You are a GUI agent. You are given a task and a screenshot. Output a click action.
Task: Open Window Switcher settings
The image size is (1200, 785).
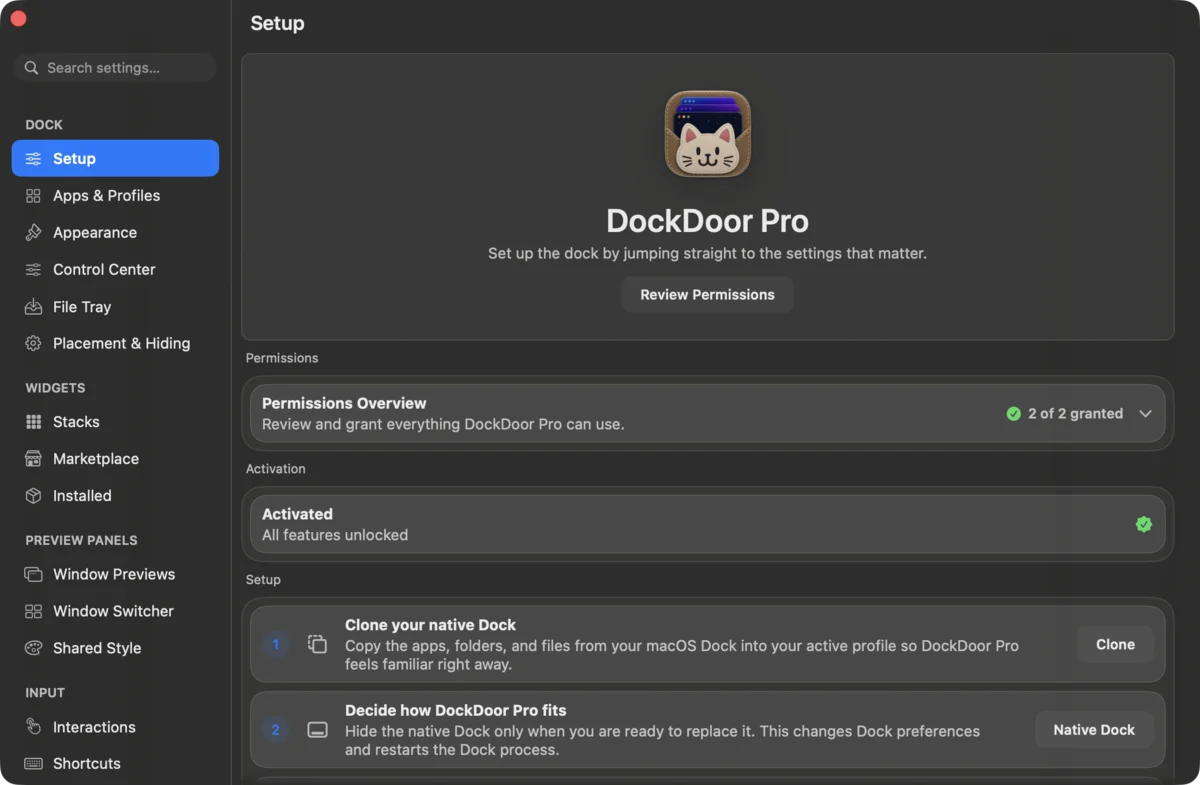pos(115,611)
